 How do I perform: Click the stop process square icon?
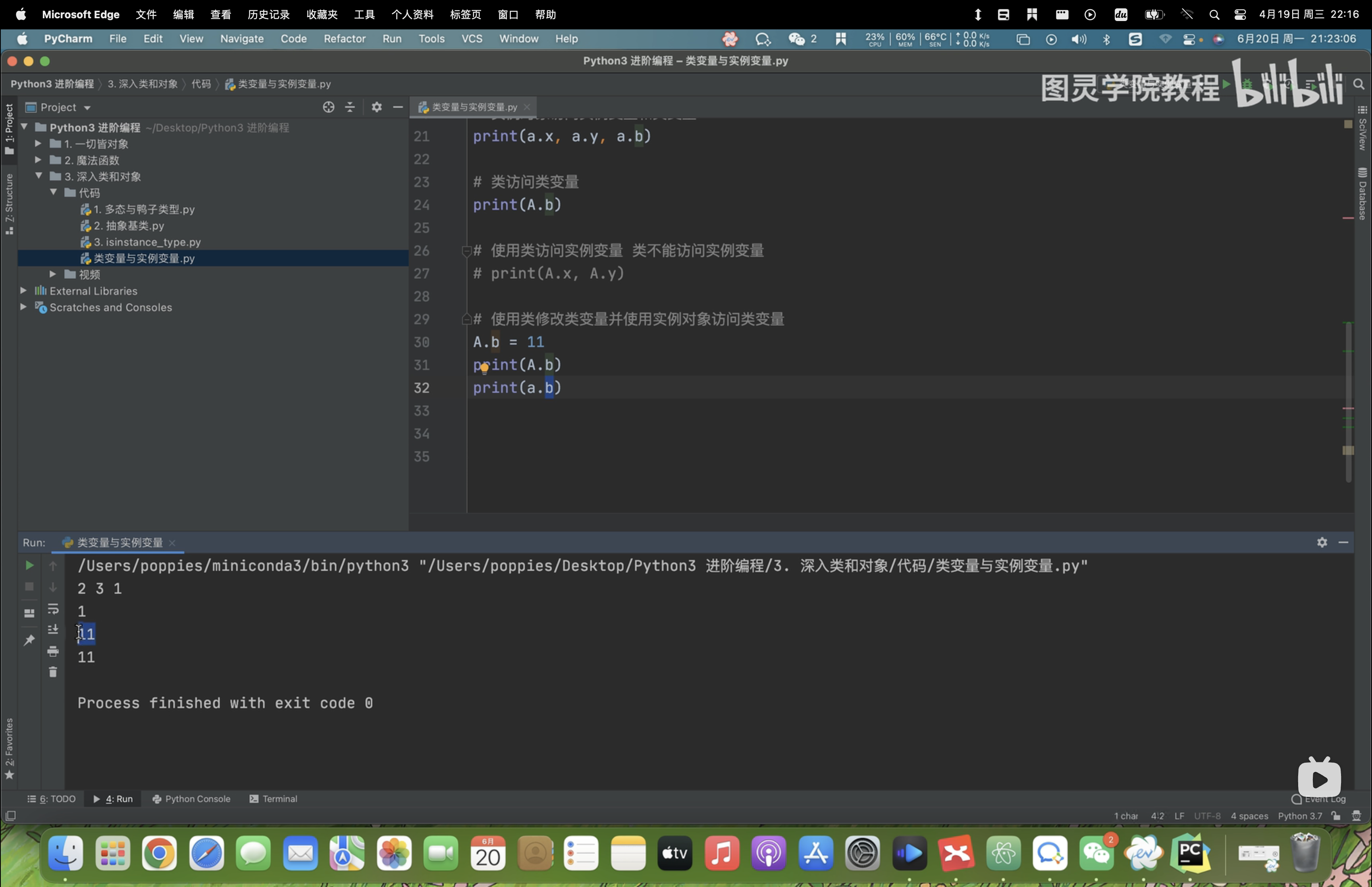click(x=29, y=587)
